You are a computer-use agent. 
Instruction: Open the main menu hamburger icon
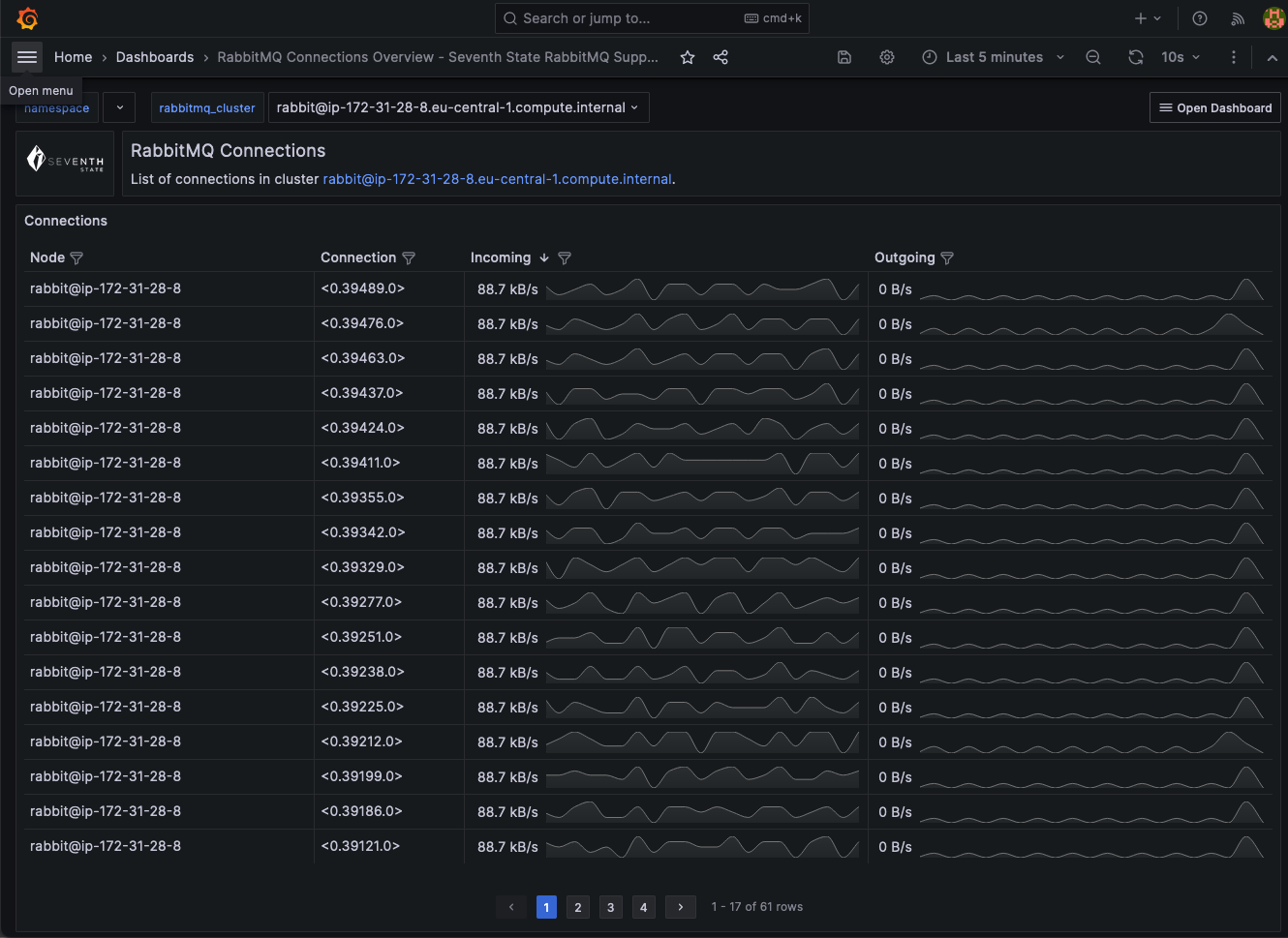point(27,57)
